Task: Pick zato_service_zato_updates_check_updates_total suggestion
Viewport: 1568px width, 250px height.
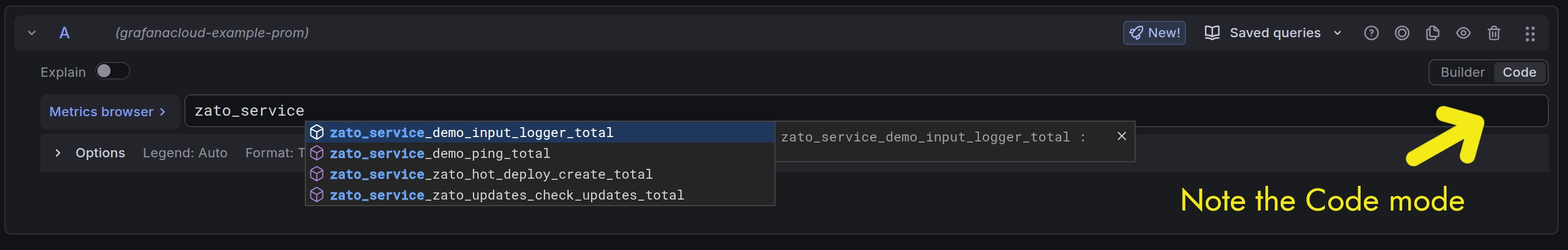Action: [x=506, y=195]
